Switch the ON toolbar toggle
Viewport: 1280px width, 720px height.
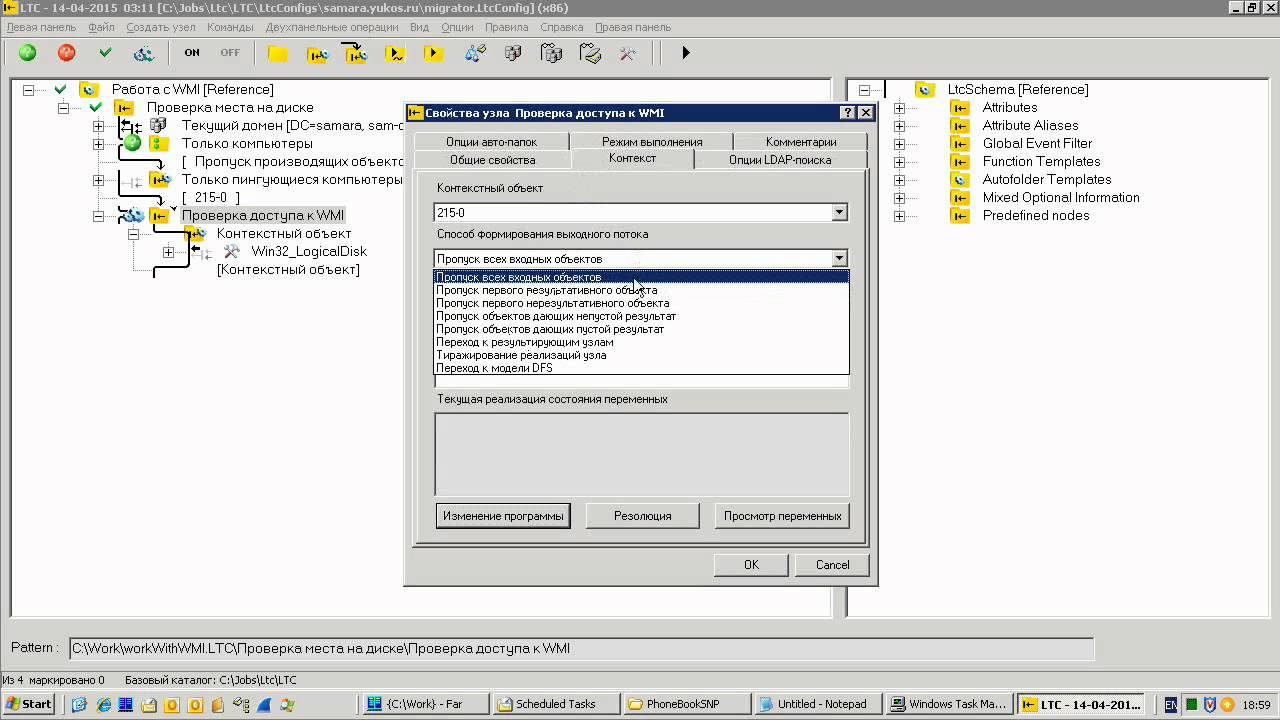point(191,53)
